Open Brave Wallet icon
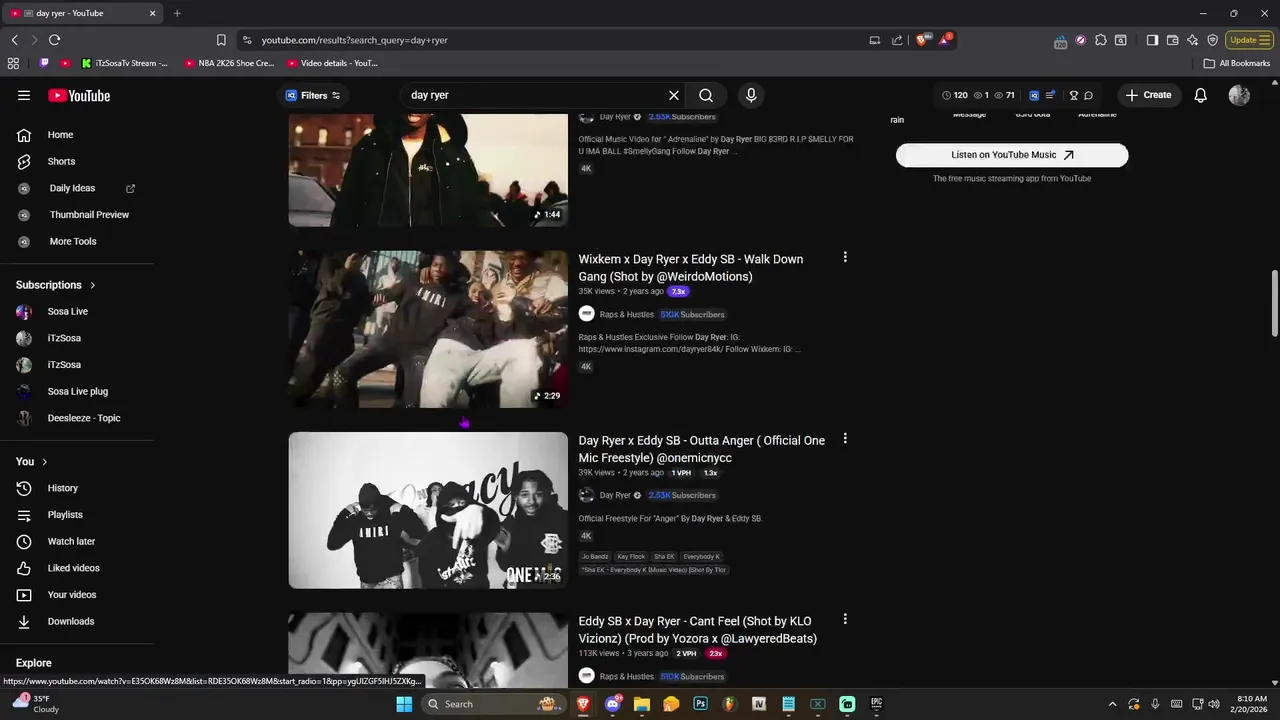This screenshot has height=720, width=1280. [1172, 40]
